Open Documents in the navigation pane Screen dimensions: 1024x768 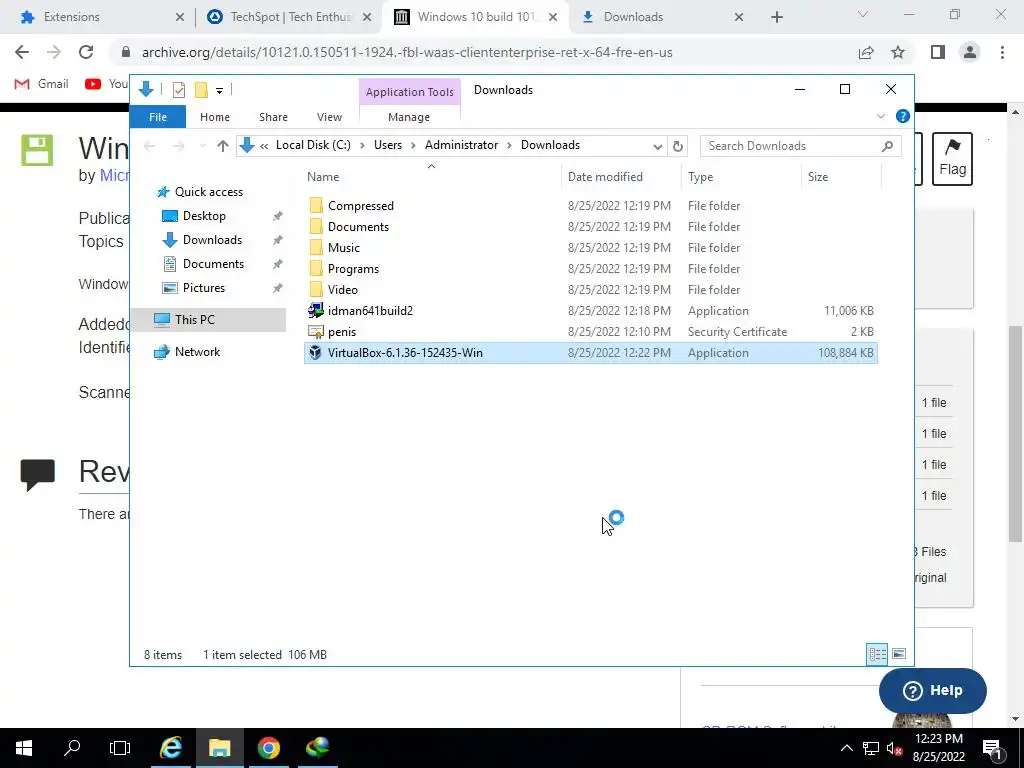click(213, 264)
